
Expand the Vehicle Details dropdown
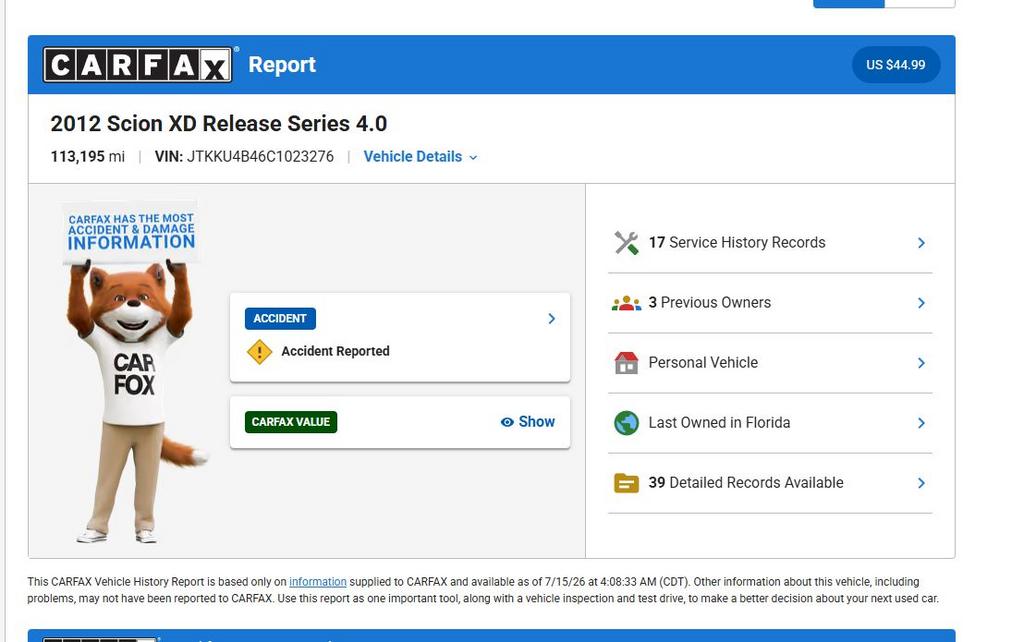tap(421, 157)
